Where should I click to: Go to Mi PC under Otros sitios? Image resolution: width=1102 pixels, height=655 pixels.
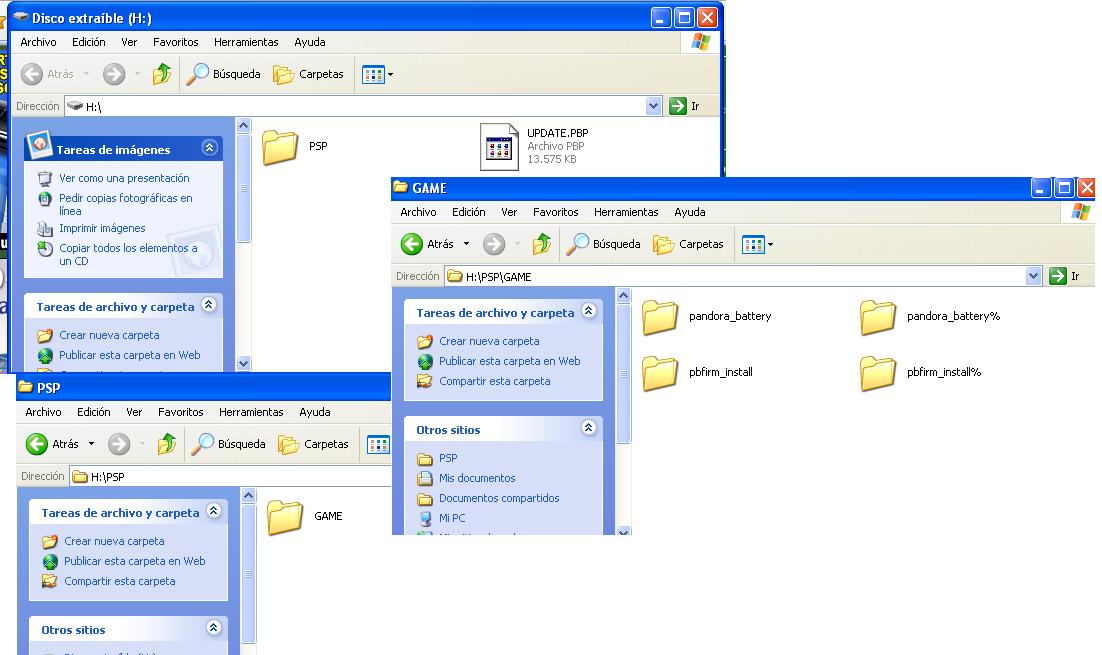[452, 519]
